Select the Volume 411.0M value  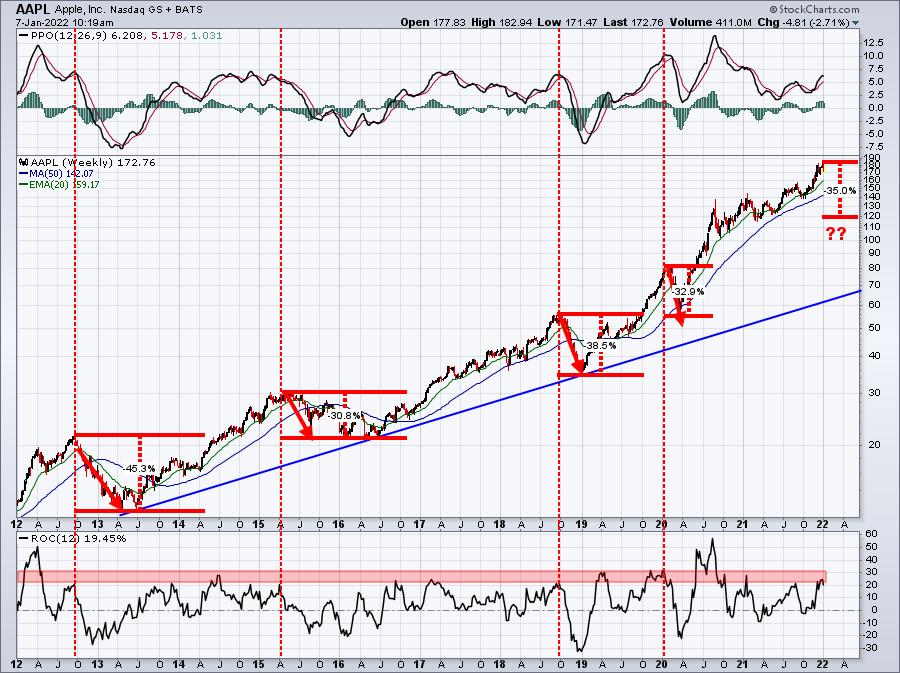click(x=711, y=22)
